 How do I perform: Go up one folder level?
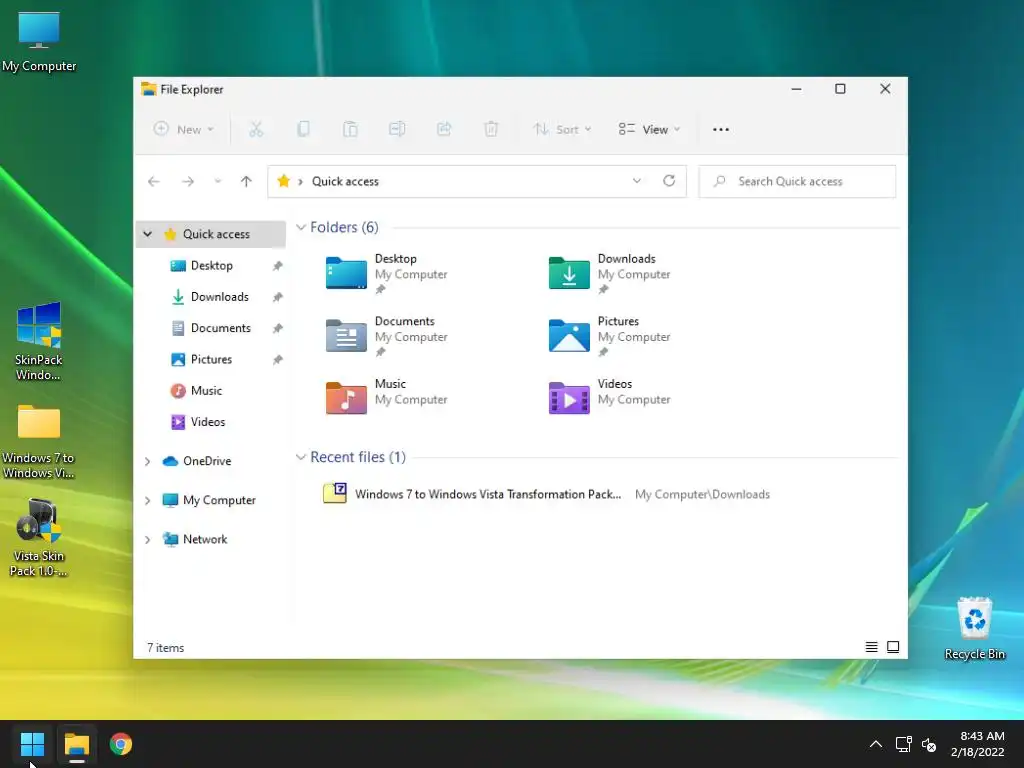click(x=246, y=182)
